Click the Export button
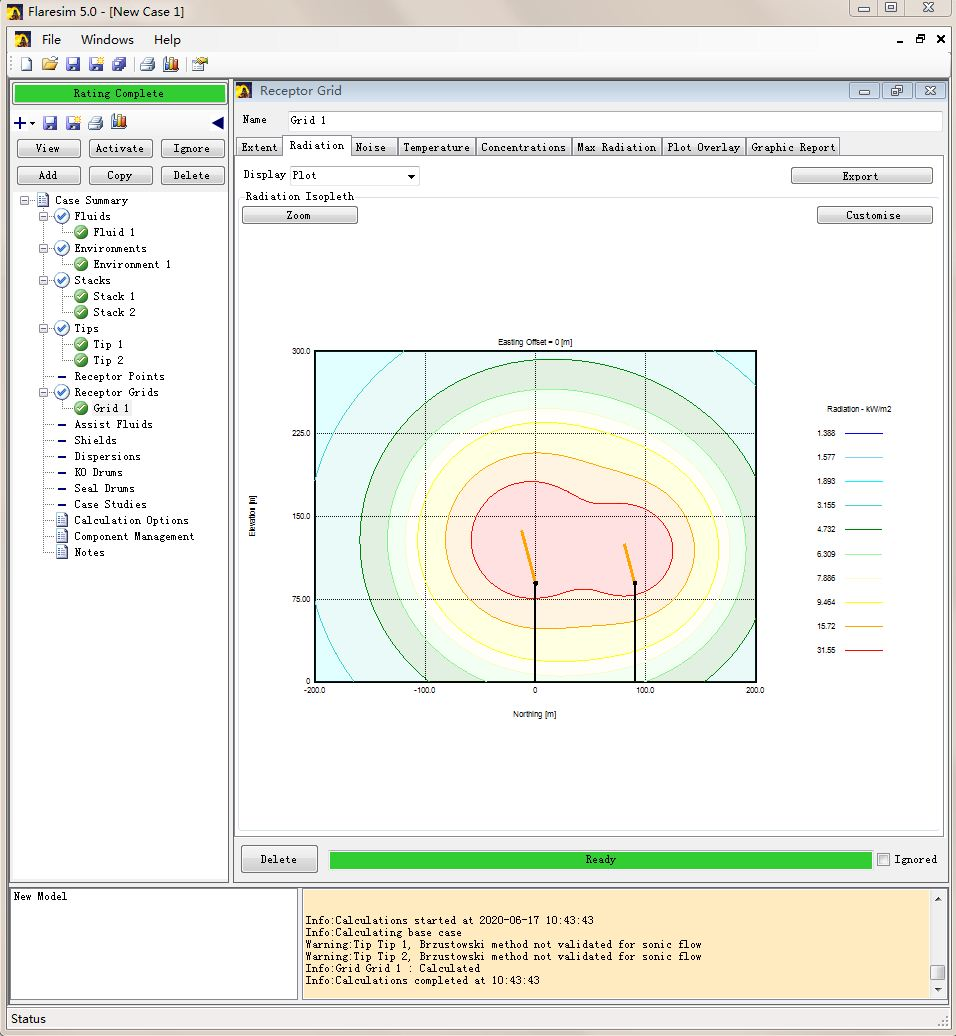The height and width of the screenshot is (1036, 956). tap(861, 176)
